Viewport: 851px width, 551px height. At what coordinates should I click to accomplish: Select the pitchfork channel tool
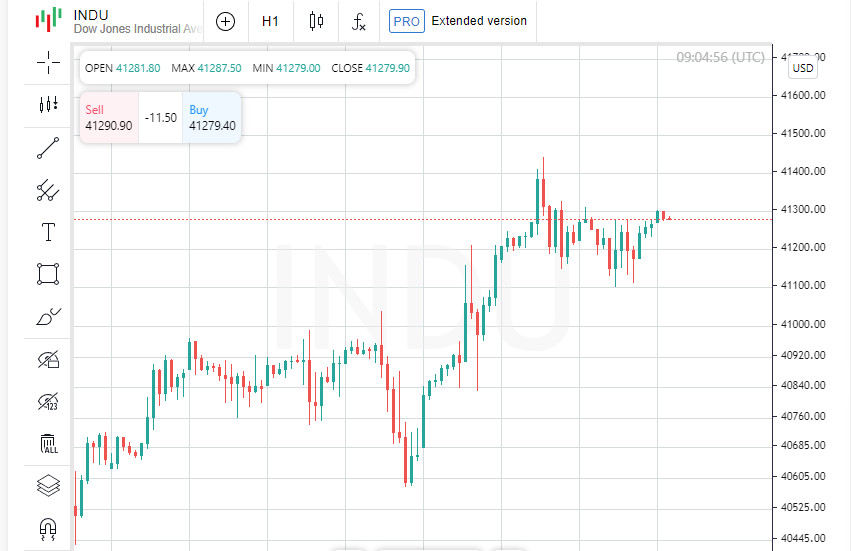pyautogui.click(x=48, y=190)
